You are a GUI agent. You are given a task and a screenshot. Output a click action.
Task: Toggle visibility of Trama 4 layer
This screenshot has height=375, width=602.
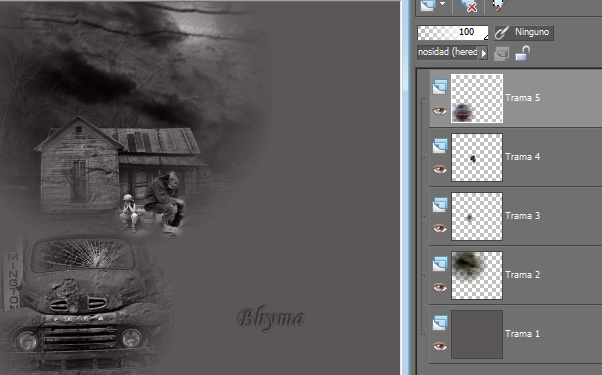[440, 169]
